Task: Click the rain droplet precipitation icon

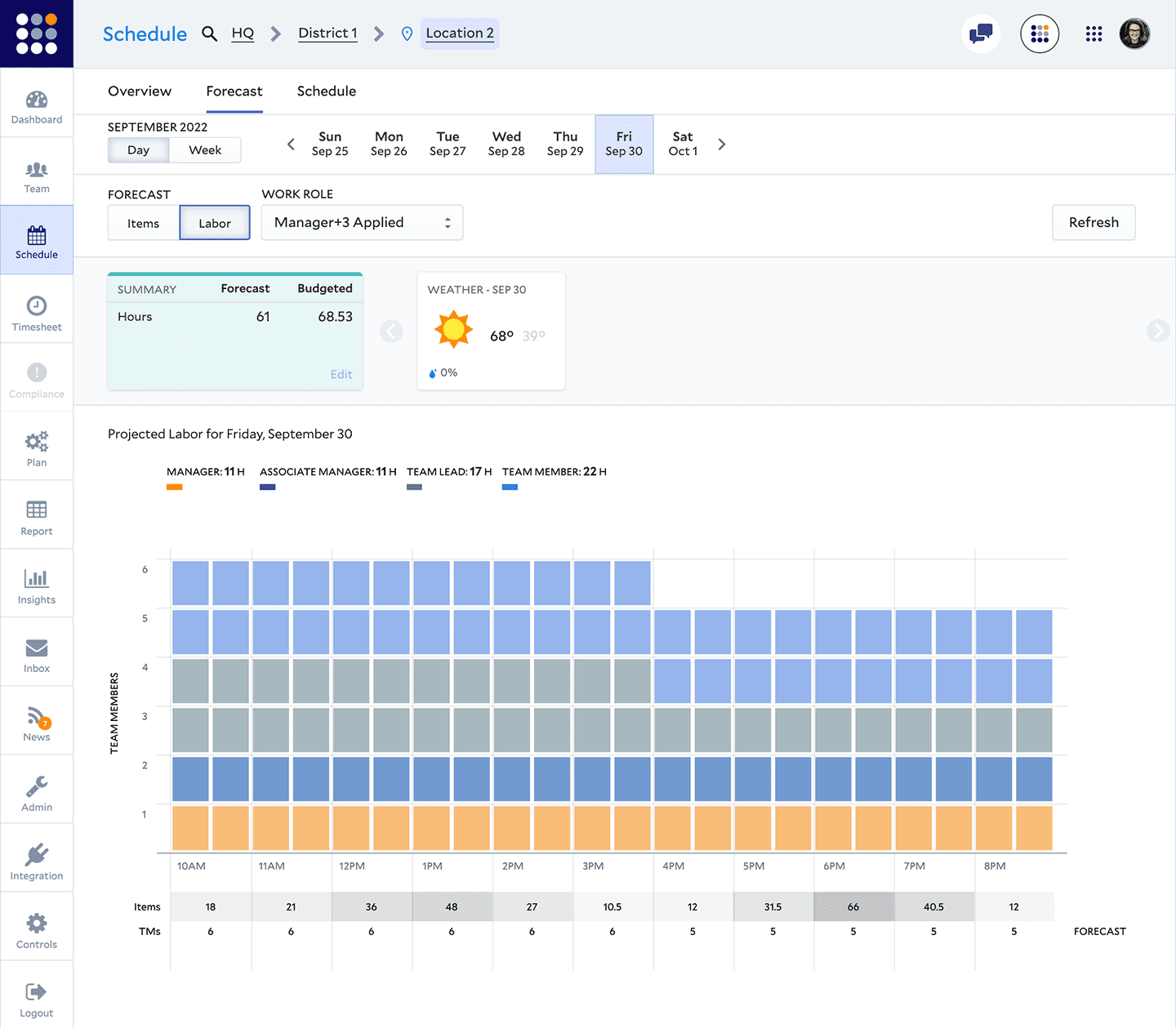Action: pos(433,373)
